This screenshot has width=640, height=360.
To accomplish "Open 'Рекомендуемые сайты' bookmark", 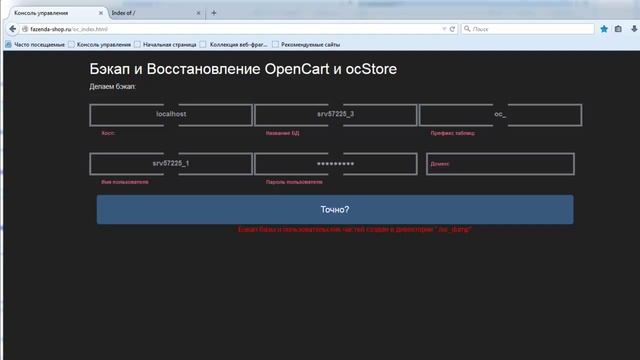I will pos(306,44).
